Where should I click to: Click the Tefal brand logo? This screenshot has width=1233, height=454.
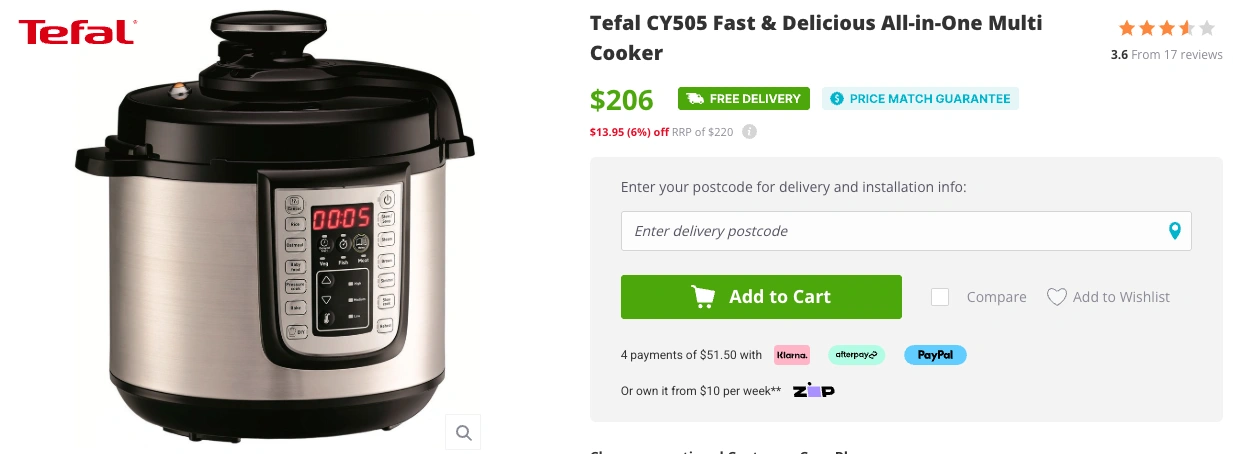coord(76,32)
